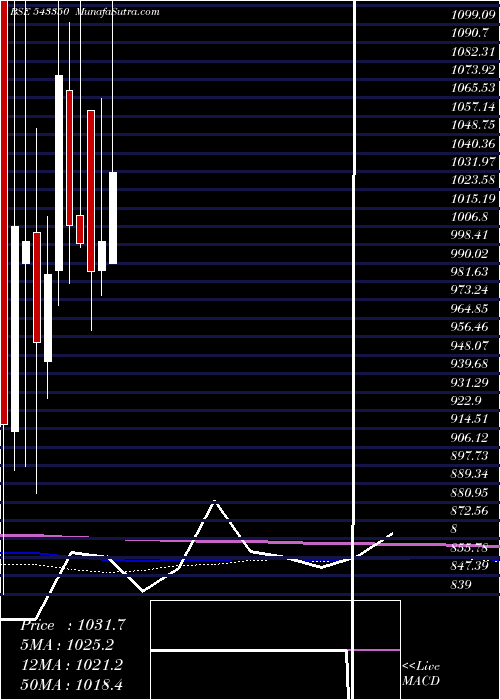Click the 906.12 price label

click(471, 438)
